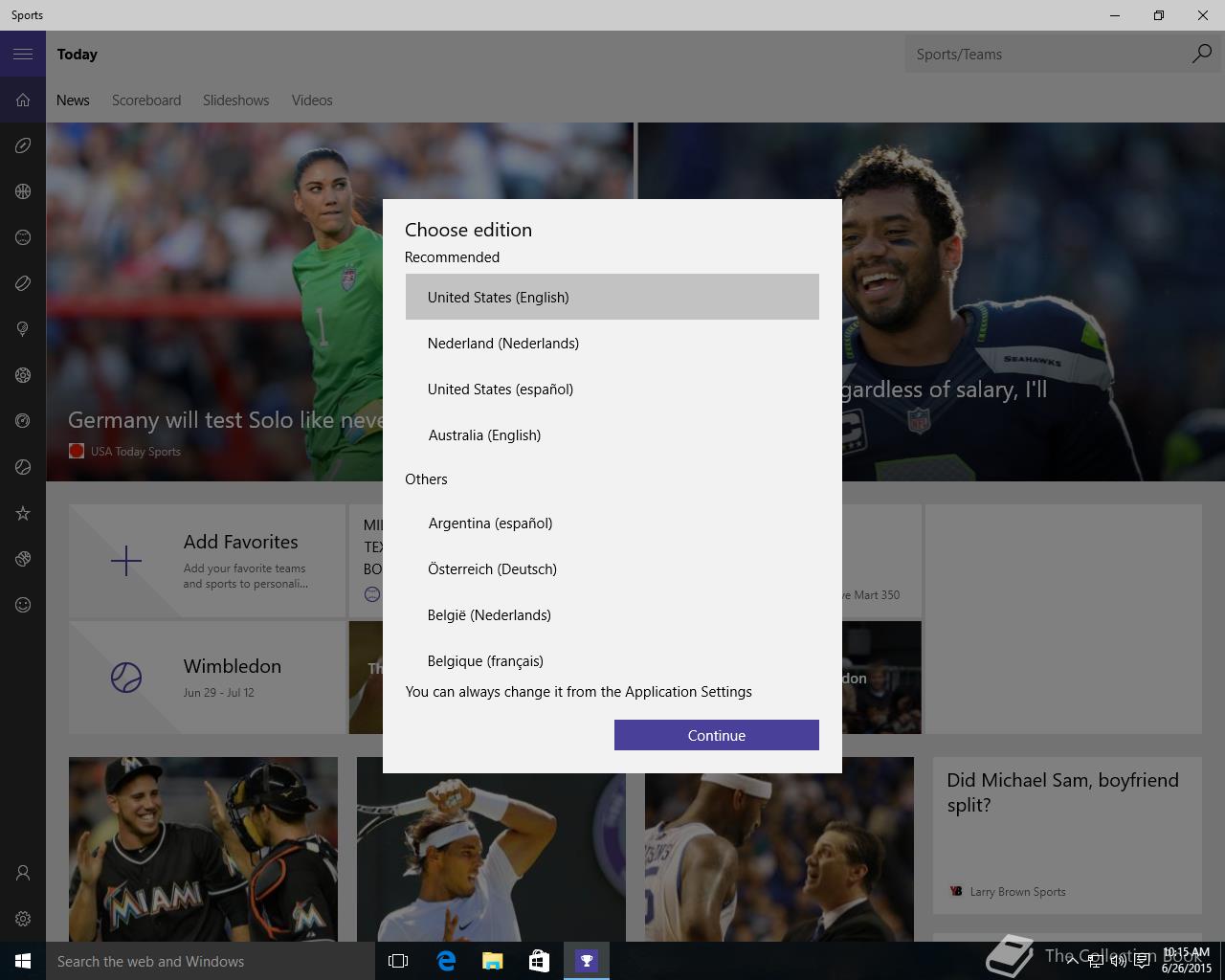The image size is (1225, 980).
Task: Click the plus icon on Add Favorites
Action: (x=125, y=561)
